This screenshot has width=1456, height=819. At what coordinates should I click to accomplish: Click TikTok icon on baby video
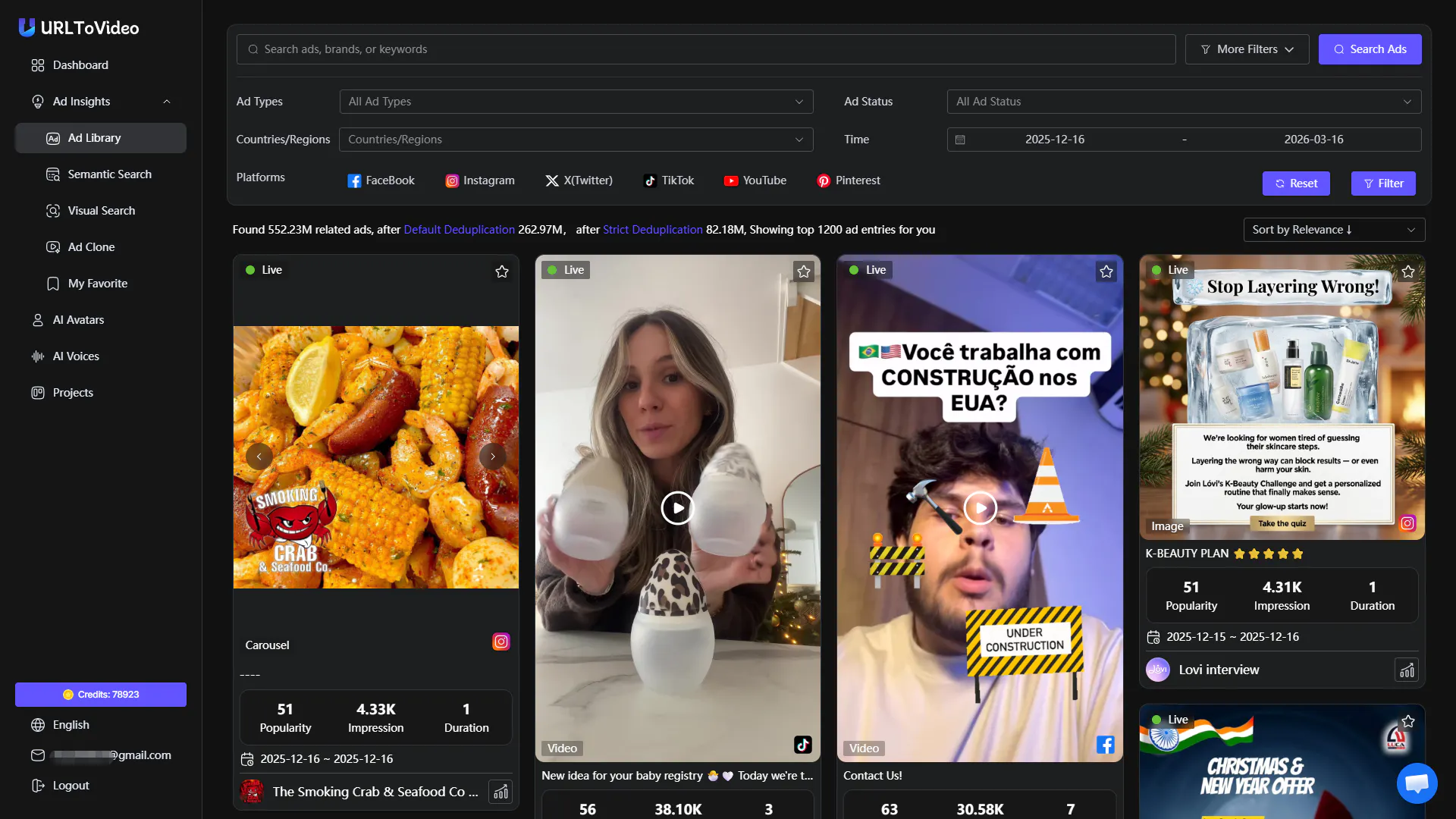[x=803, y=745]
